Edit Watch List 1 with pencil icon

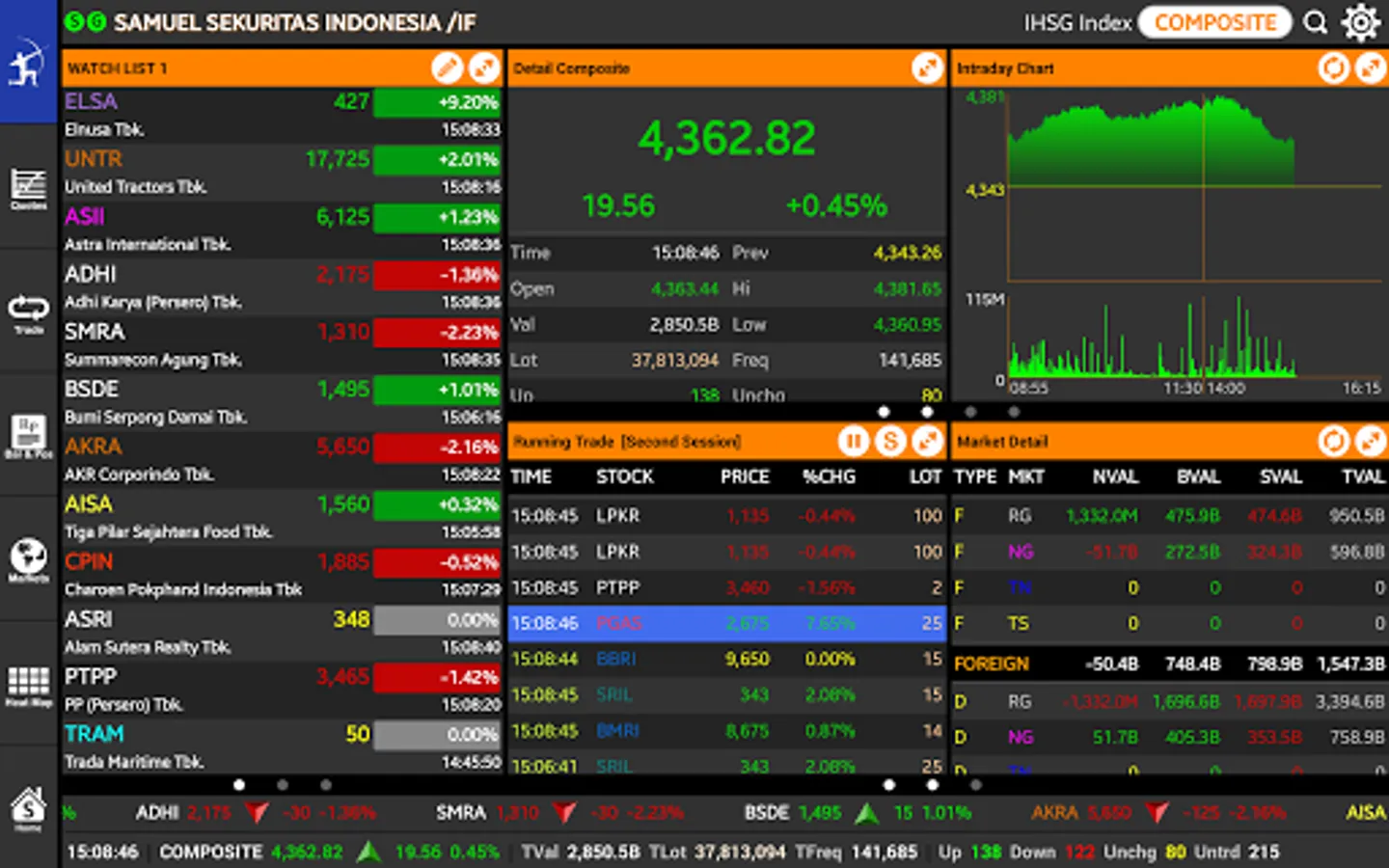click(x=447, y=68)
